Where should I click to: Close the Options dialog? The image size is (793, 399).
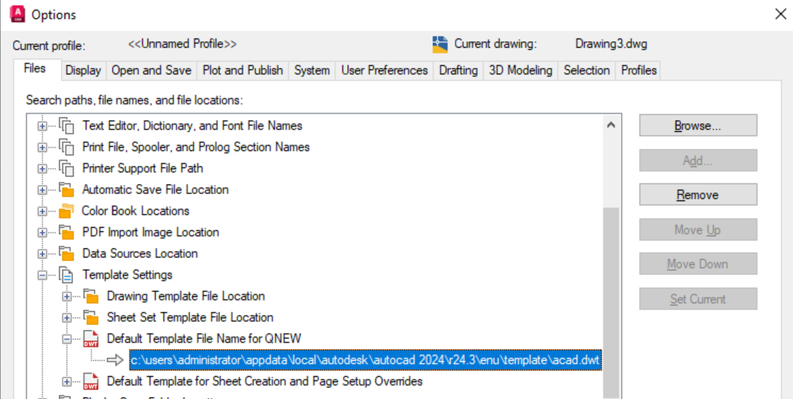pyautogui.click(x=780, y=14)
